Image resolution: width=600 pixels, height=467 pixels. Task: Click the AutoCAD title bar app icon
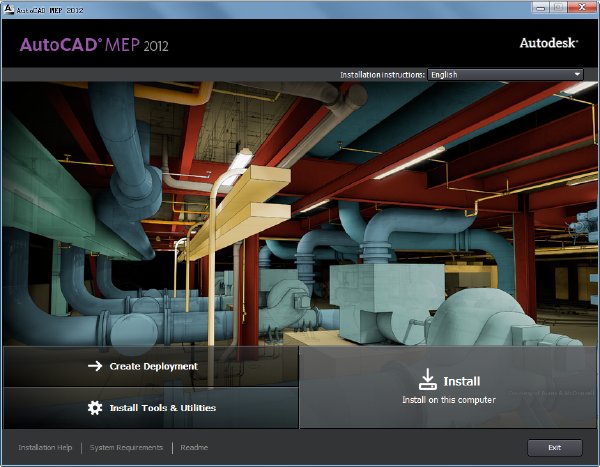(x=8, y=9)
